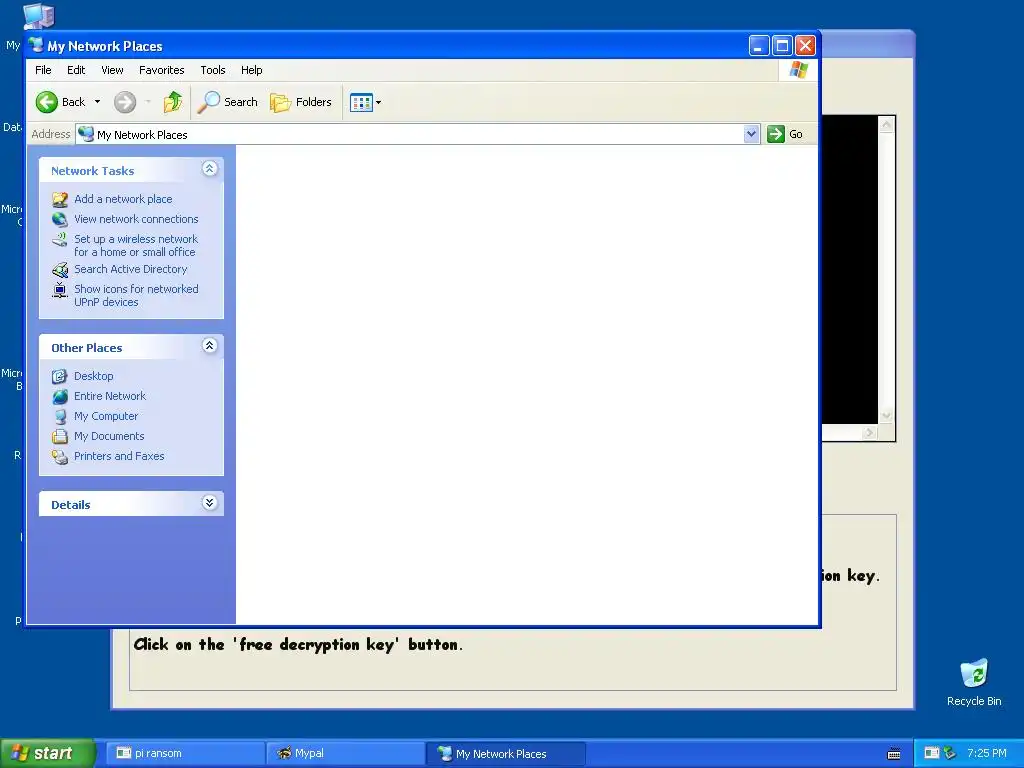The width and height of the screenshot is (1024, 768).
Task: Click My Network Places taskbar button
Action: 506,754
